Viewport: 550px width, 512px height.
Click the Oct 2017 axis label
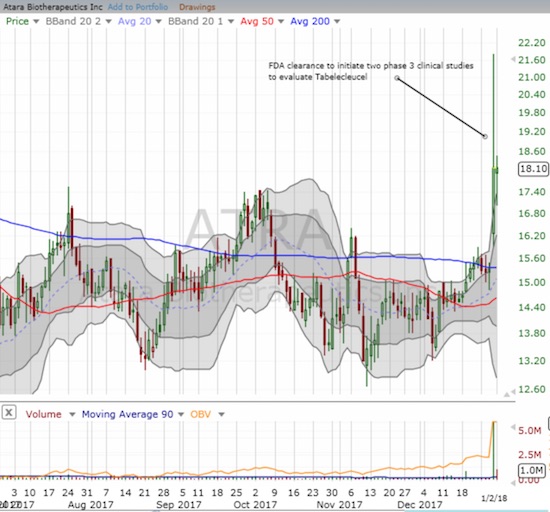point(255,505)
